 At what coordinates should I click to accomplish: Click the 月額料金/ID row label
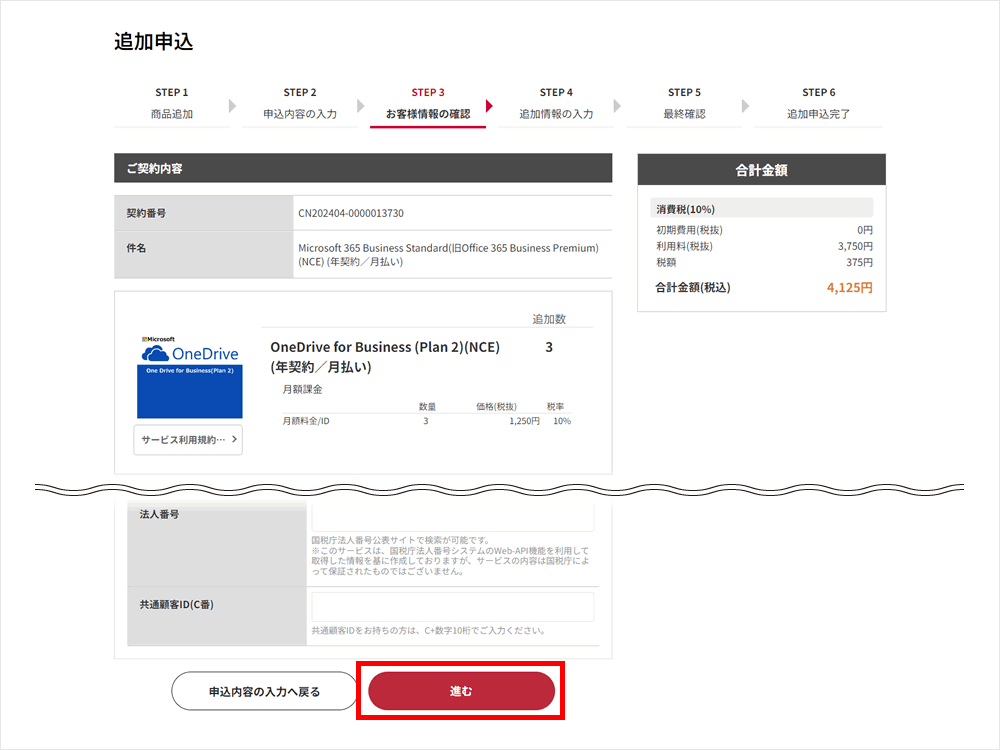pyautogui.click(x=306, y=421)
